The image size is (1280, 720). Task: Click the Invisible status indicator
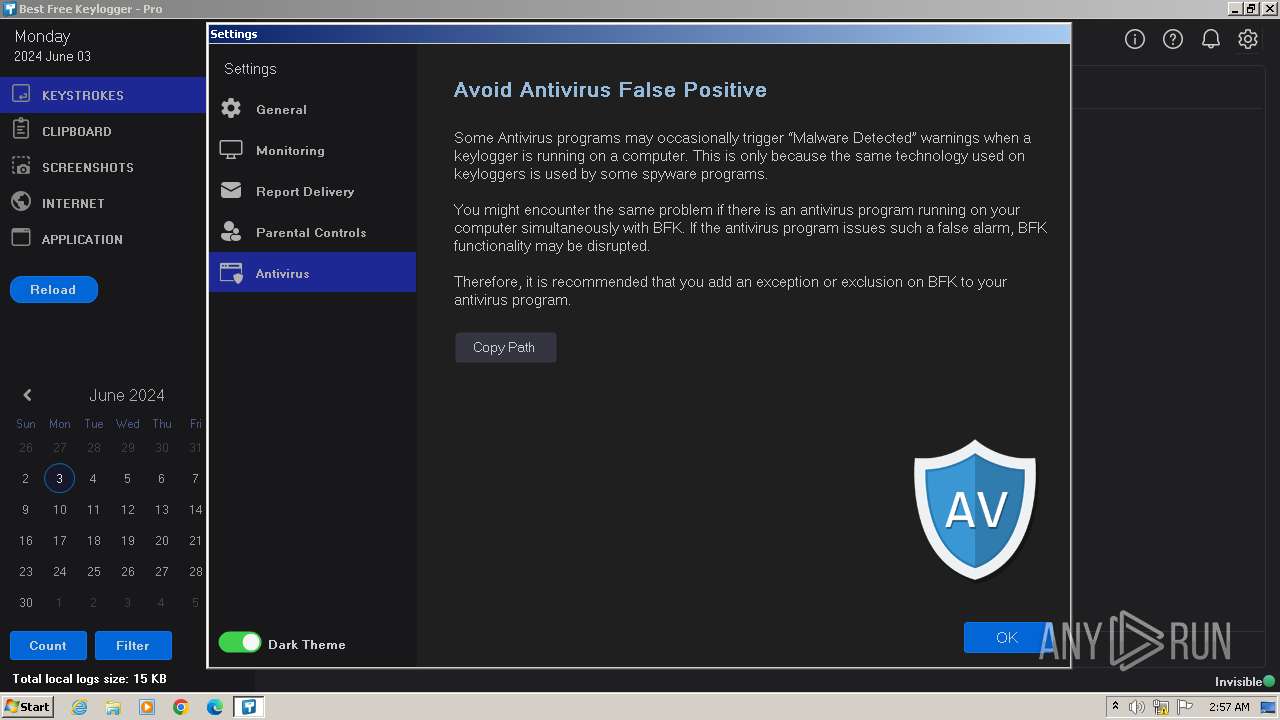tap(1244, 681)
